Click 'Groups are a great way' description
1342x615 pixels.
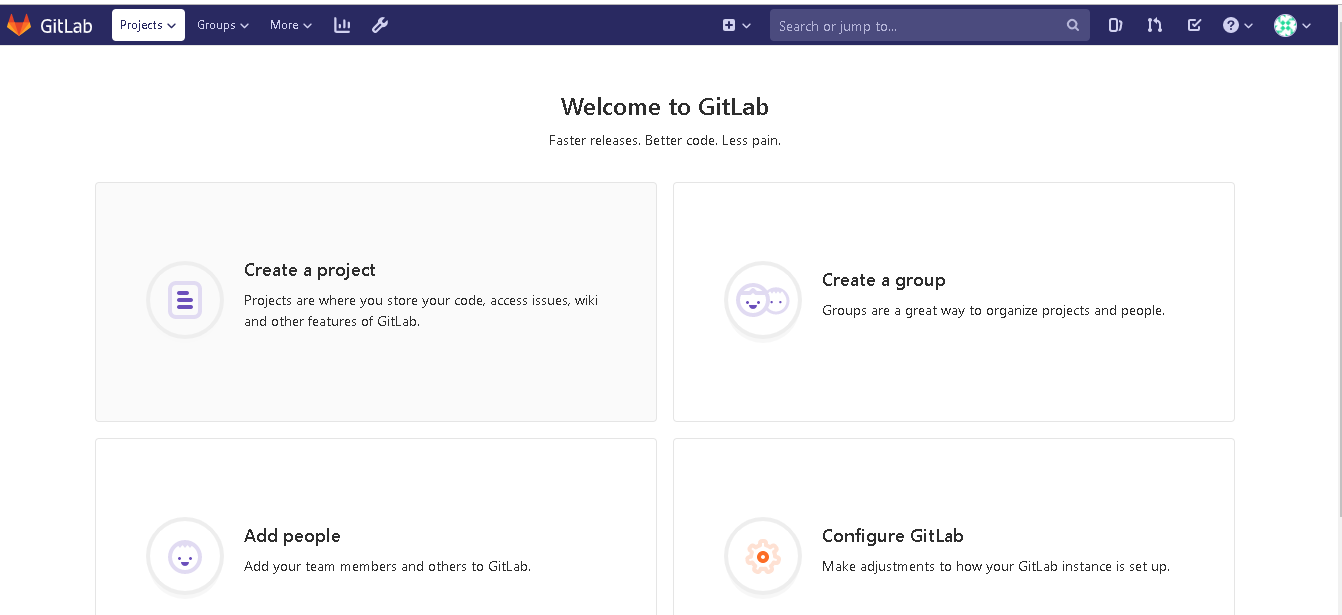pyautogui.click(x=993, y=311)
